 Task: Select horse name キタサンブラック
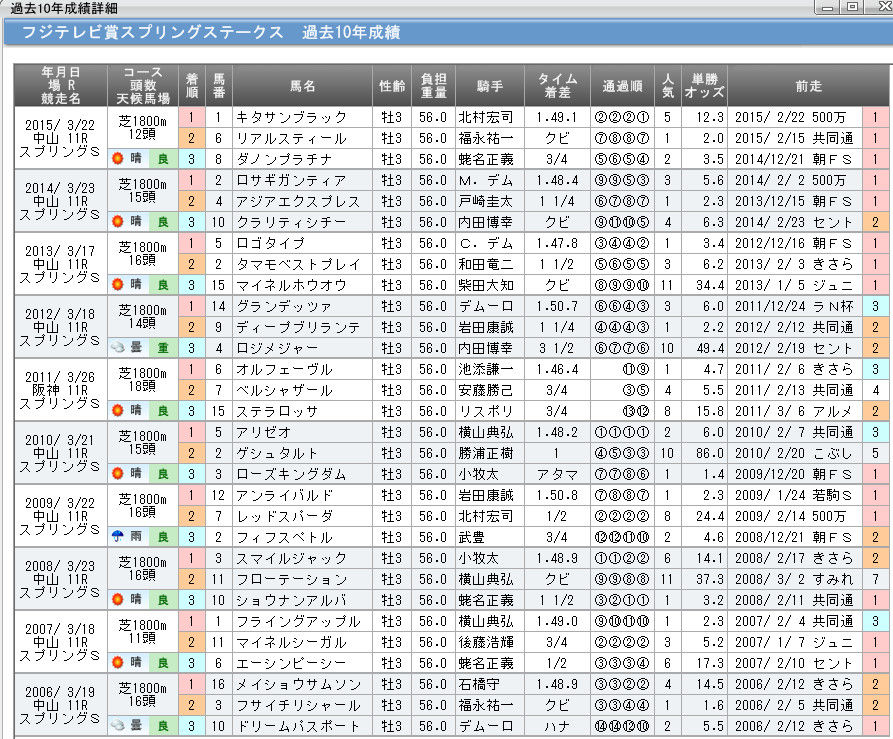tap(292, 117)
